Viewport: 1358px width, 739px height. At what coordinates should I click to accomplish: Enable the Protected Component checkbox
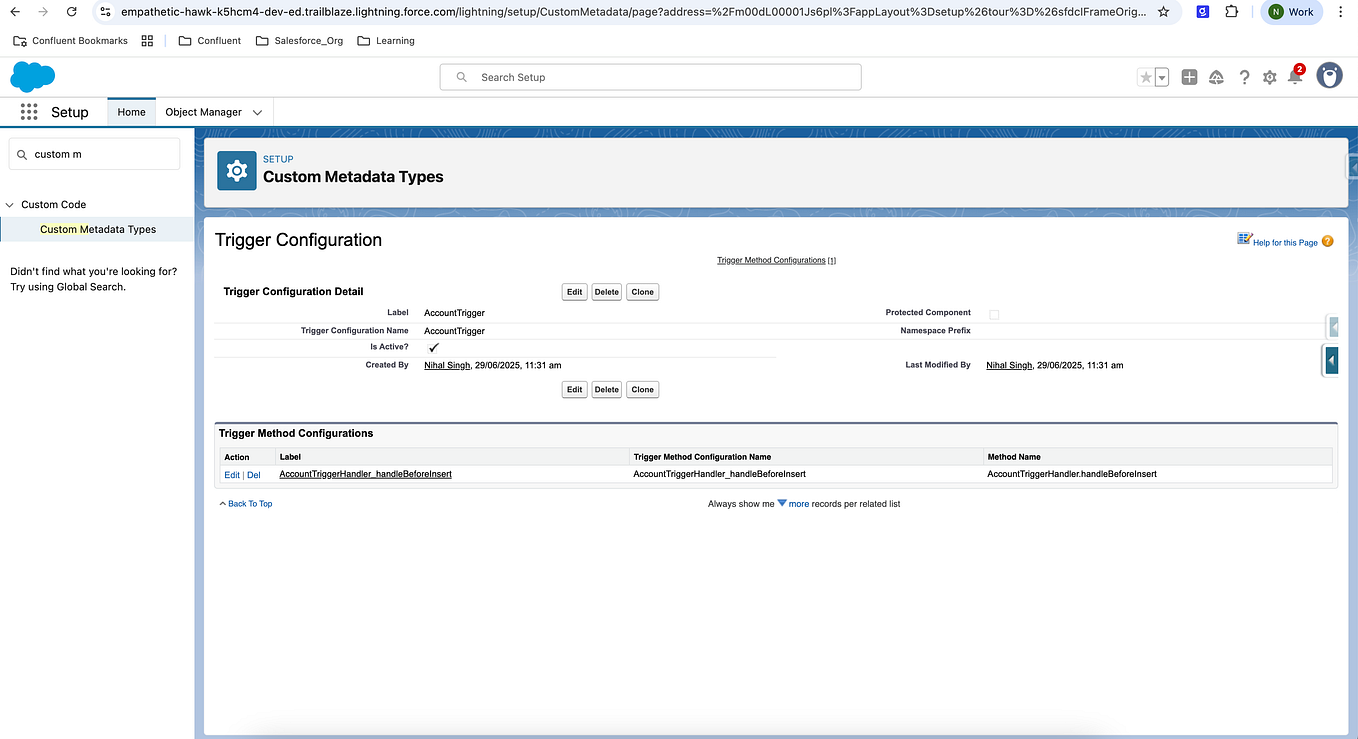(x=994, y=314)
